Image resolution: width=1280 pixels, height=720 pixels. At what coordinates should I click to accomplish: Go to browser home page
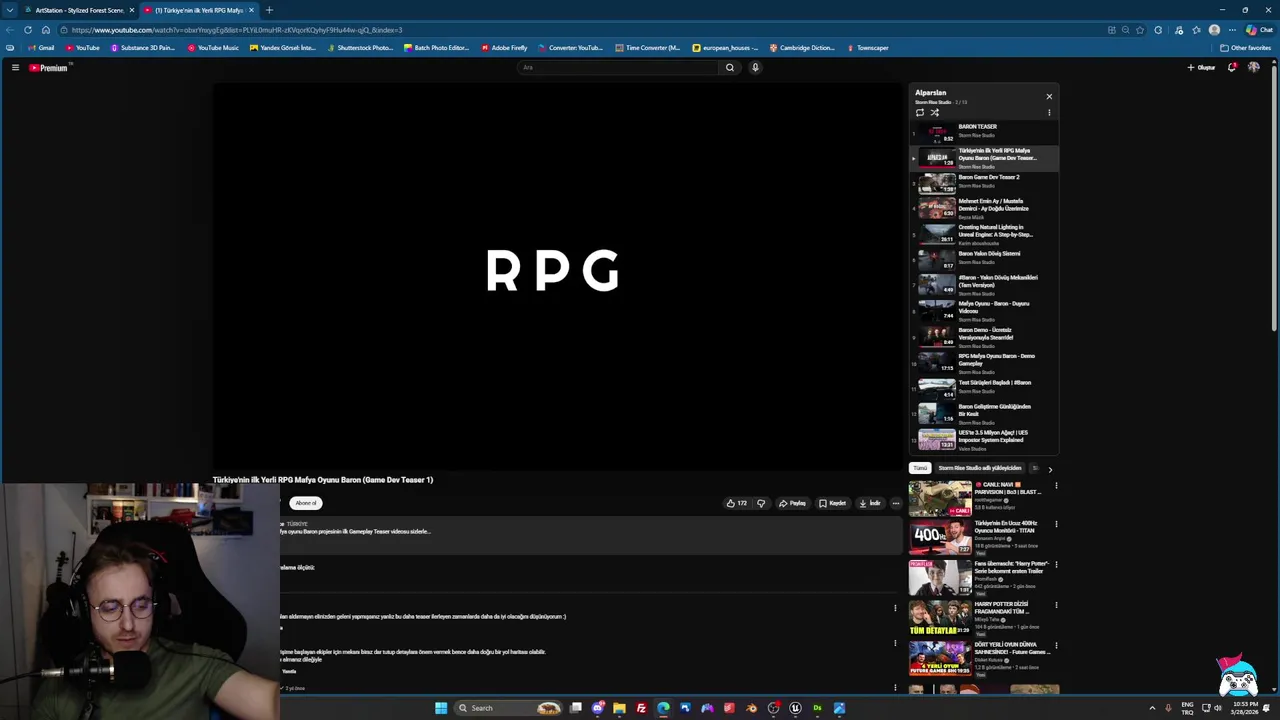point(45,30)
